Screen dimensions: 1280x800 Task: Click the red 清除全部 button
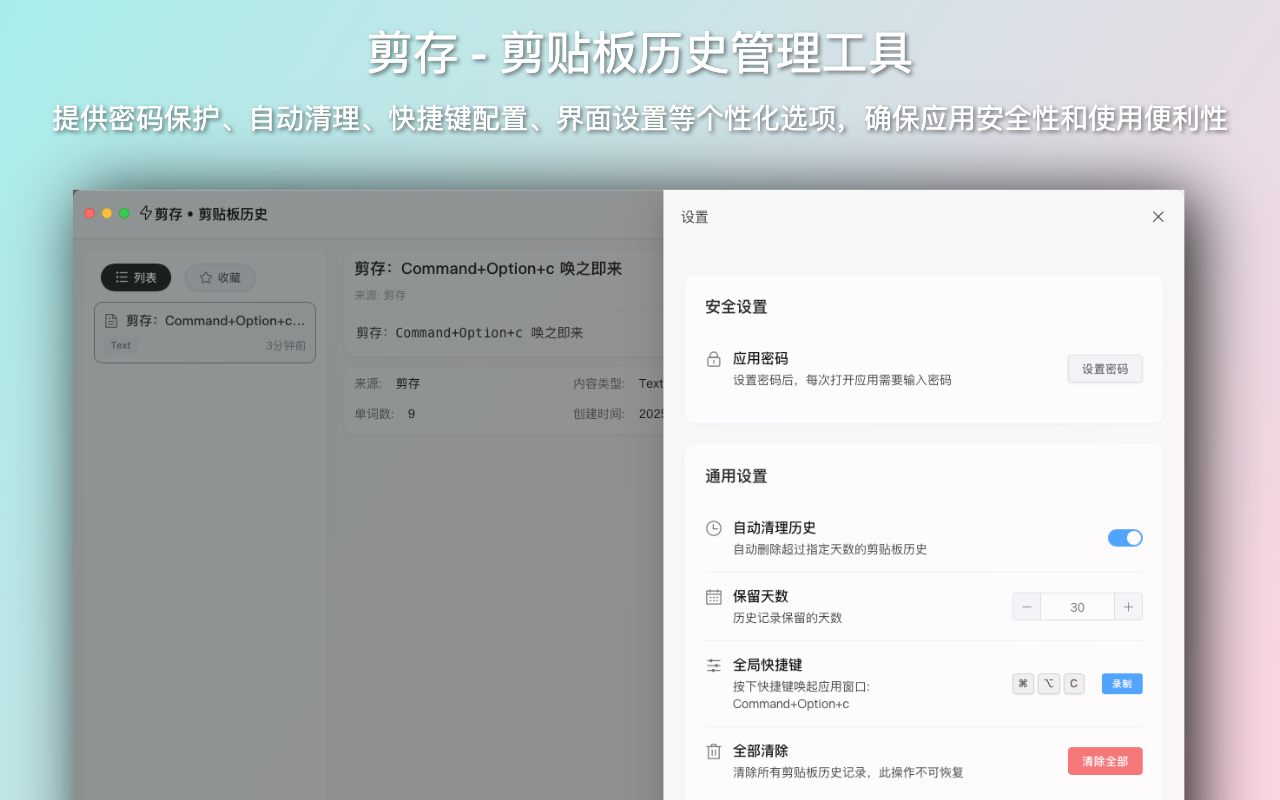1105,761
